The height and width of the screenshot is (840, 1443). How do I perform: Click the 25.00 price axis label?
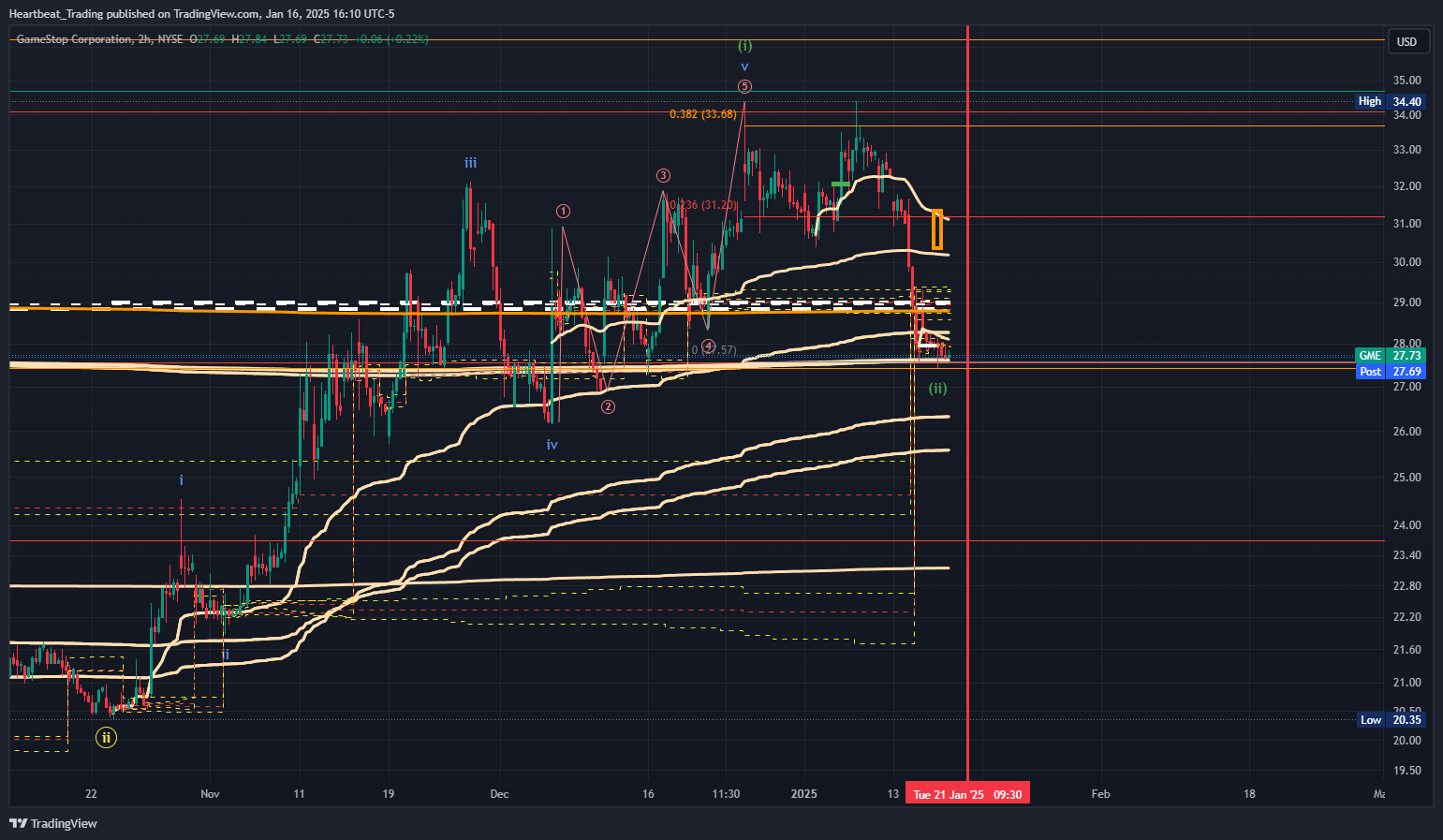pyautogui.click(x=1406, y=478)
